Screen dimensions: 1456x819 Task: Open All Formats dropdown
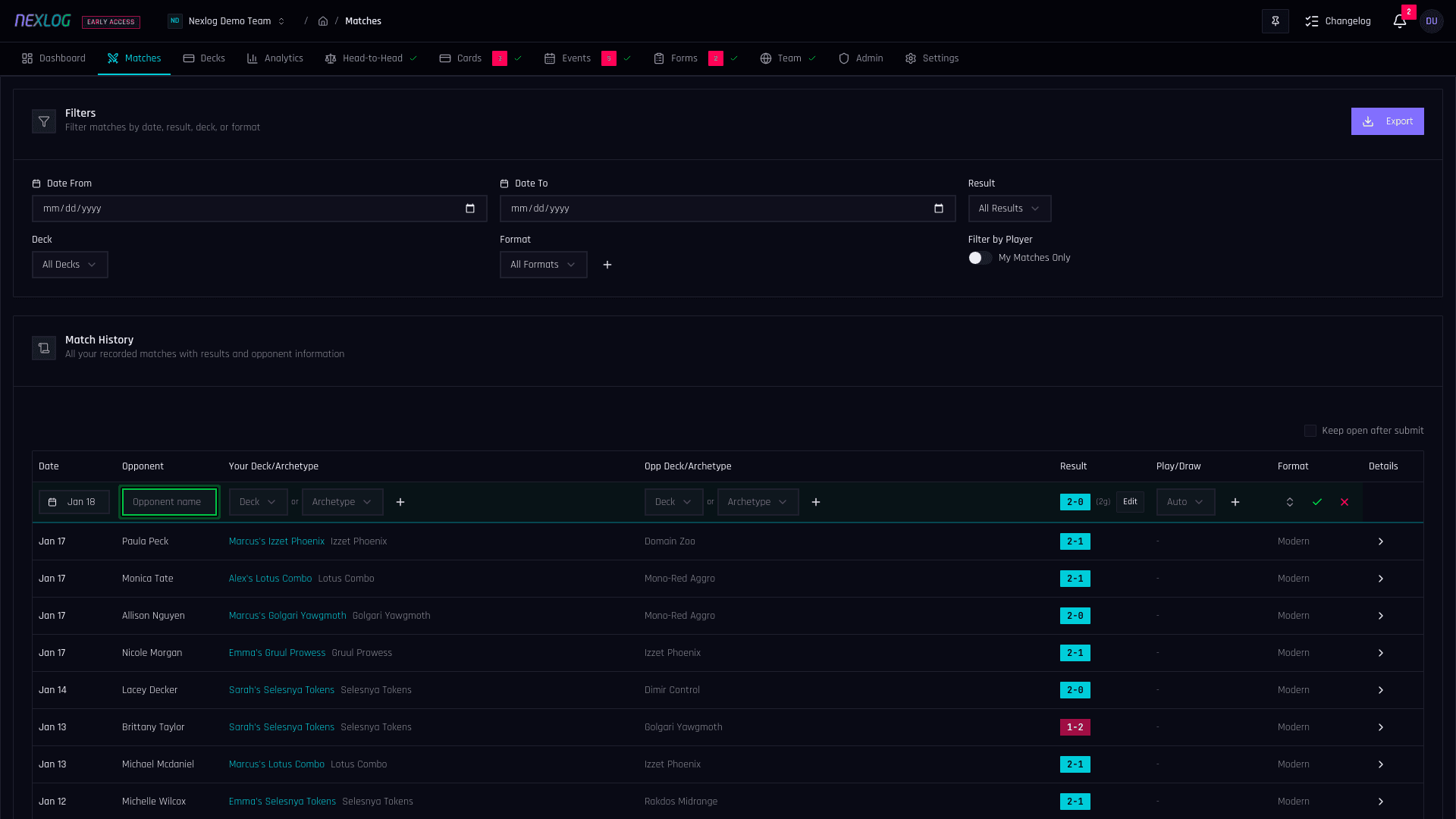tap(543, 265)
